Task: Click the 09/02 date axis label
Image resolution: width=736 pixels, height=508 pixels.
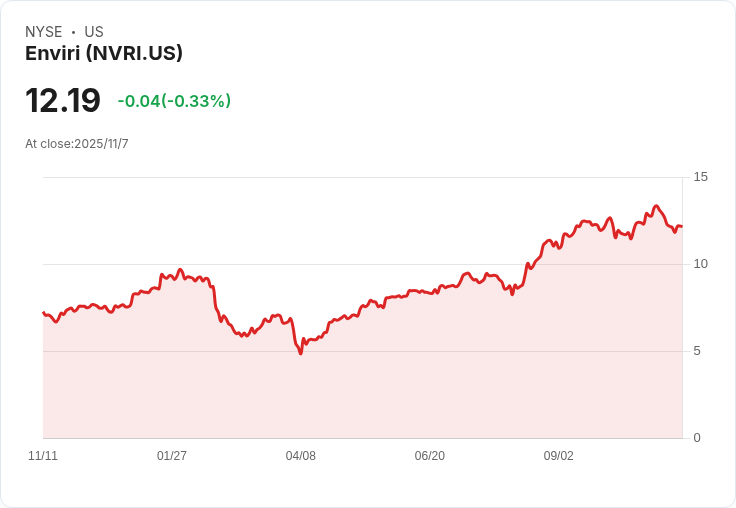Action: coord(559,456)
